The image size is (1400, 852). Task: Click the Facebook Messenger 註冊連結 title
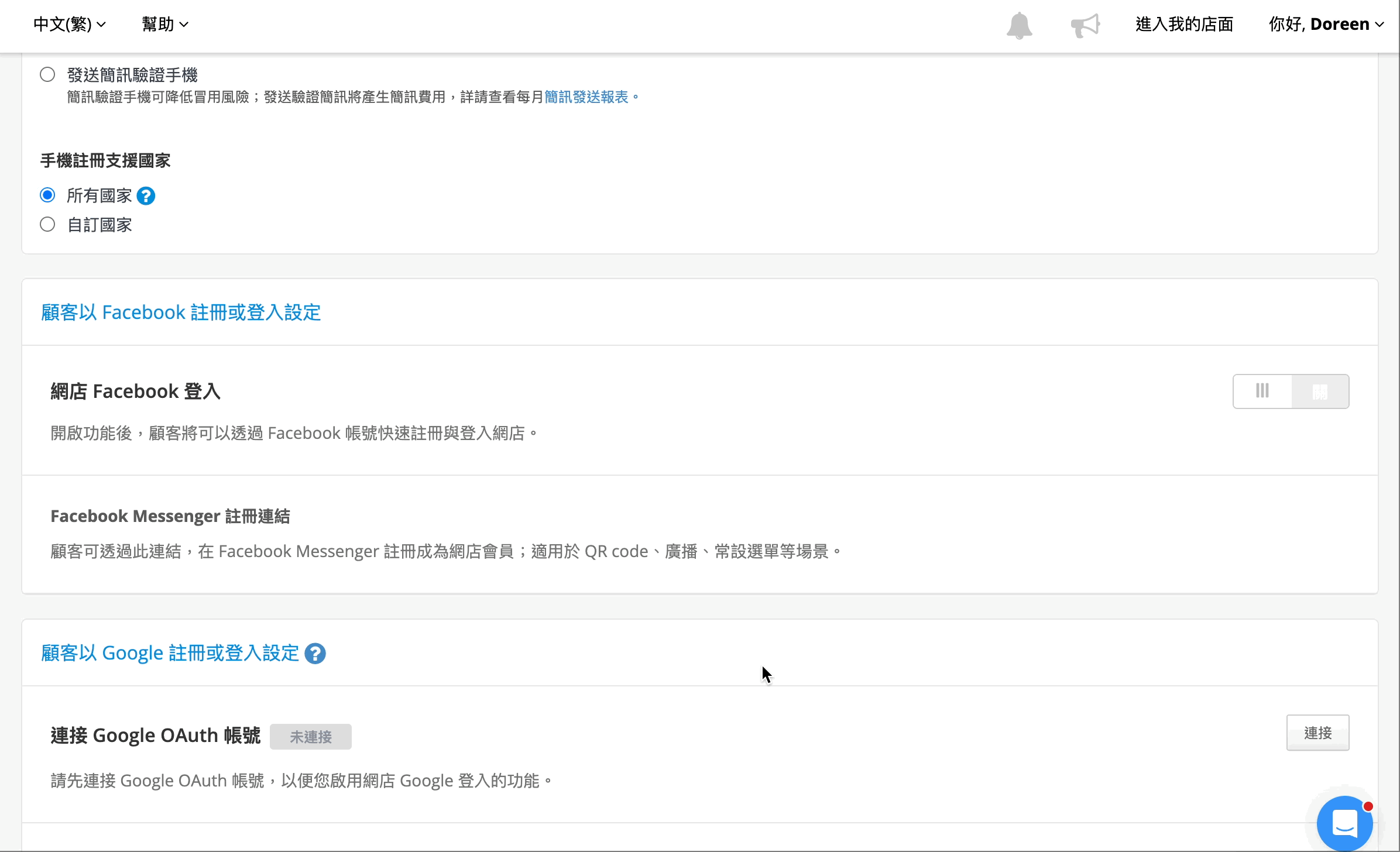pyautogui.click(x=170, y=516)
